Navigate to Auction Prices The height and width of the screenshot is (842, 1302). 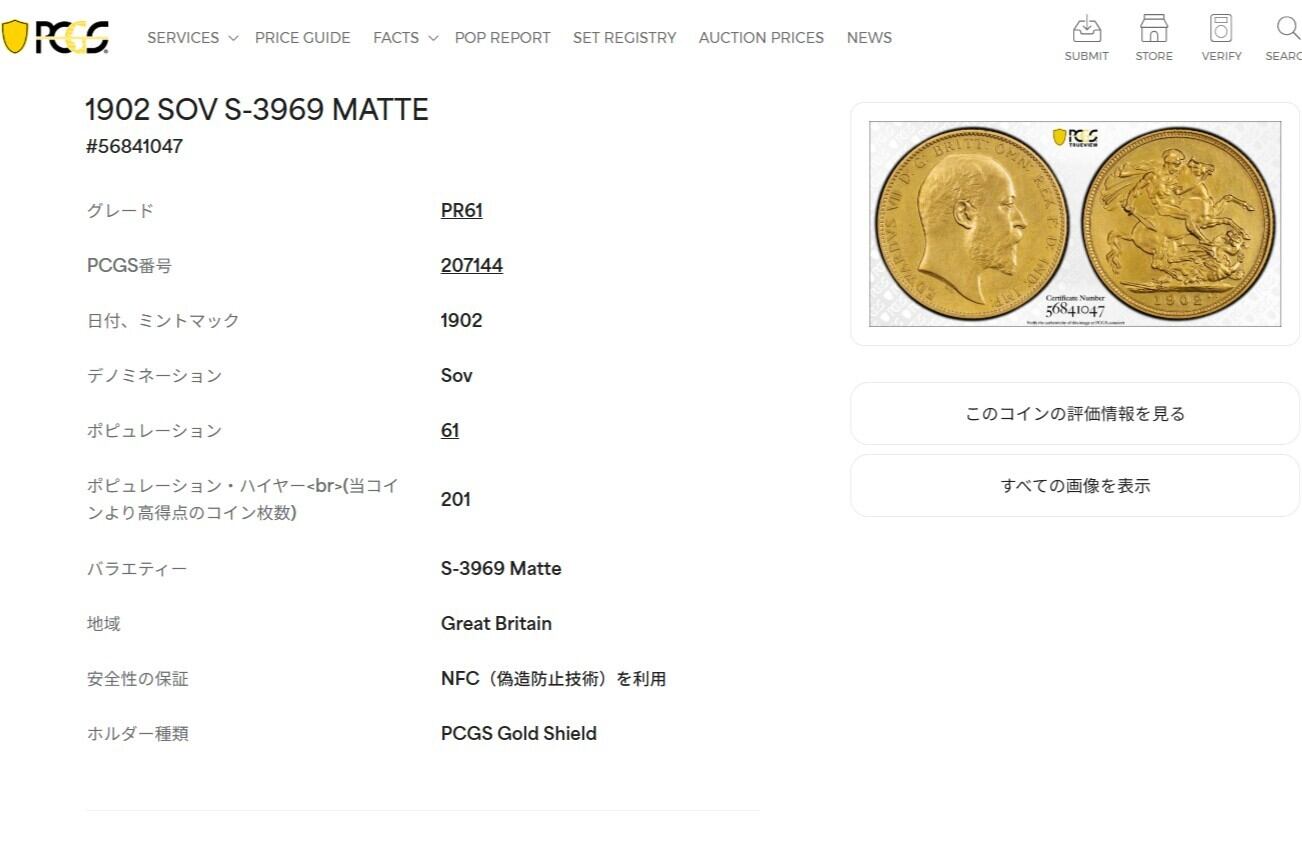pyautogui.click(x=762, y=38)
